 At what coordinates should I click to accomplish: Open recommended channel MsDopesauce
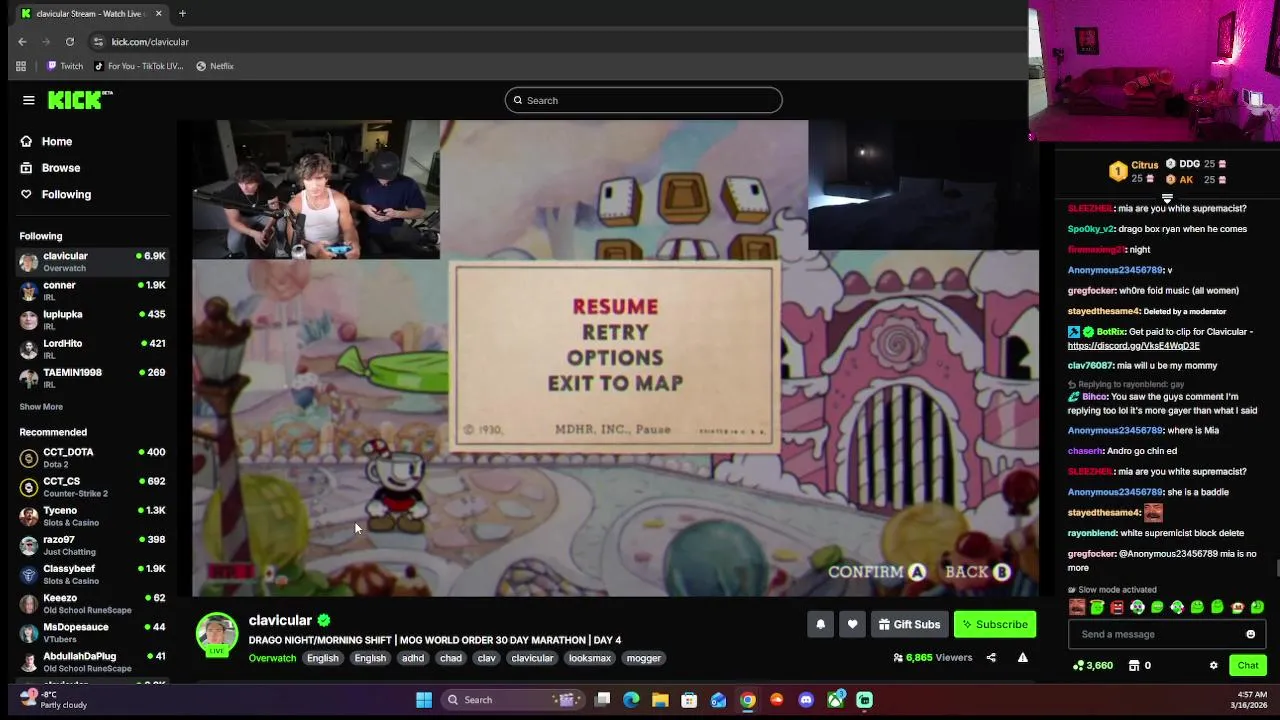pos(92,632)
